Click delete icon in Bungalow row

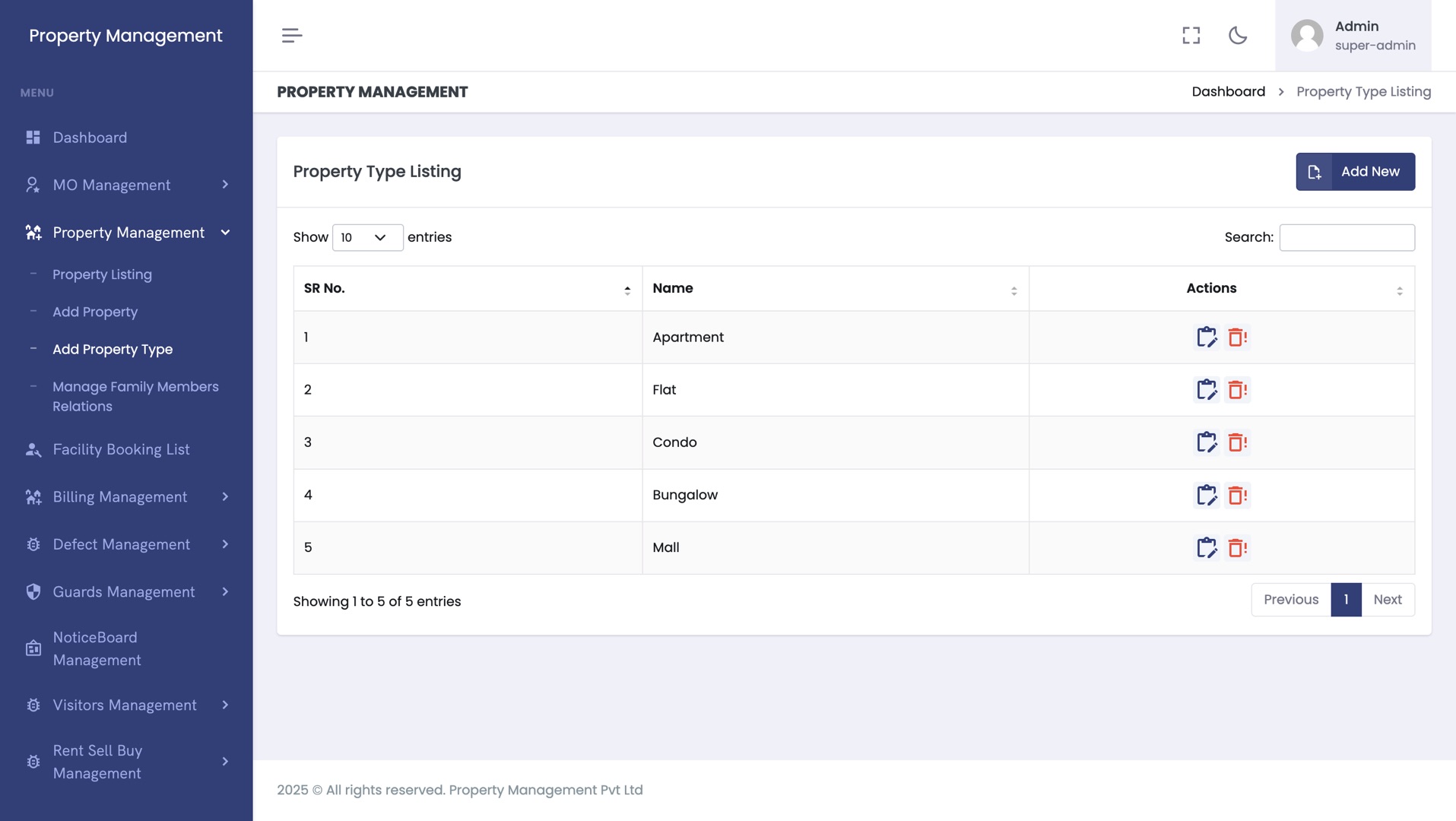[1237, 495]
